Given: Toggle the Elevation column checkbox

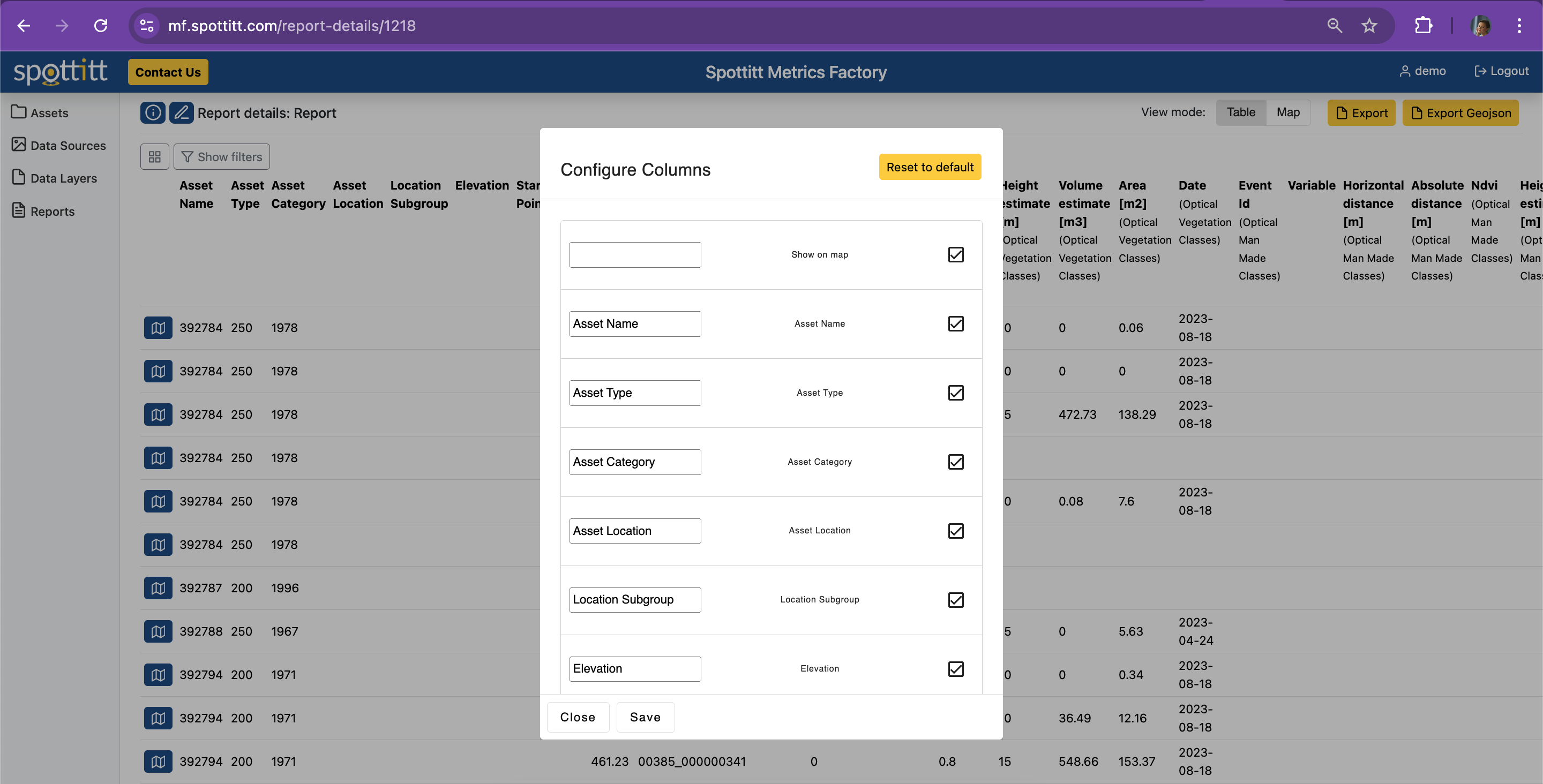Looking at the screenshot, I should 955,669.
